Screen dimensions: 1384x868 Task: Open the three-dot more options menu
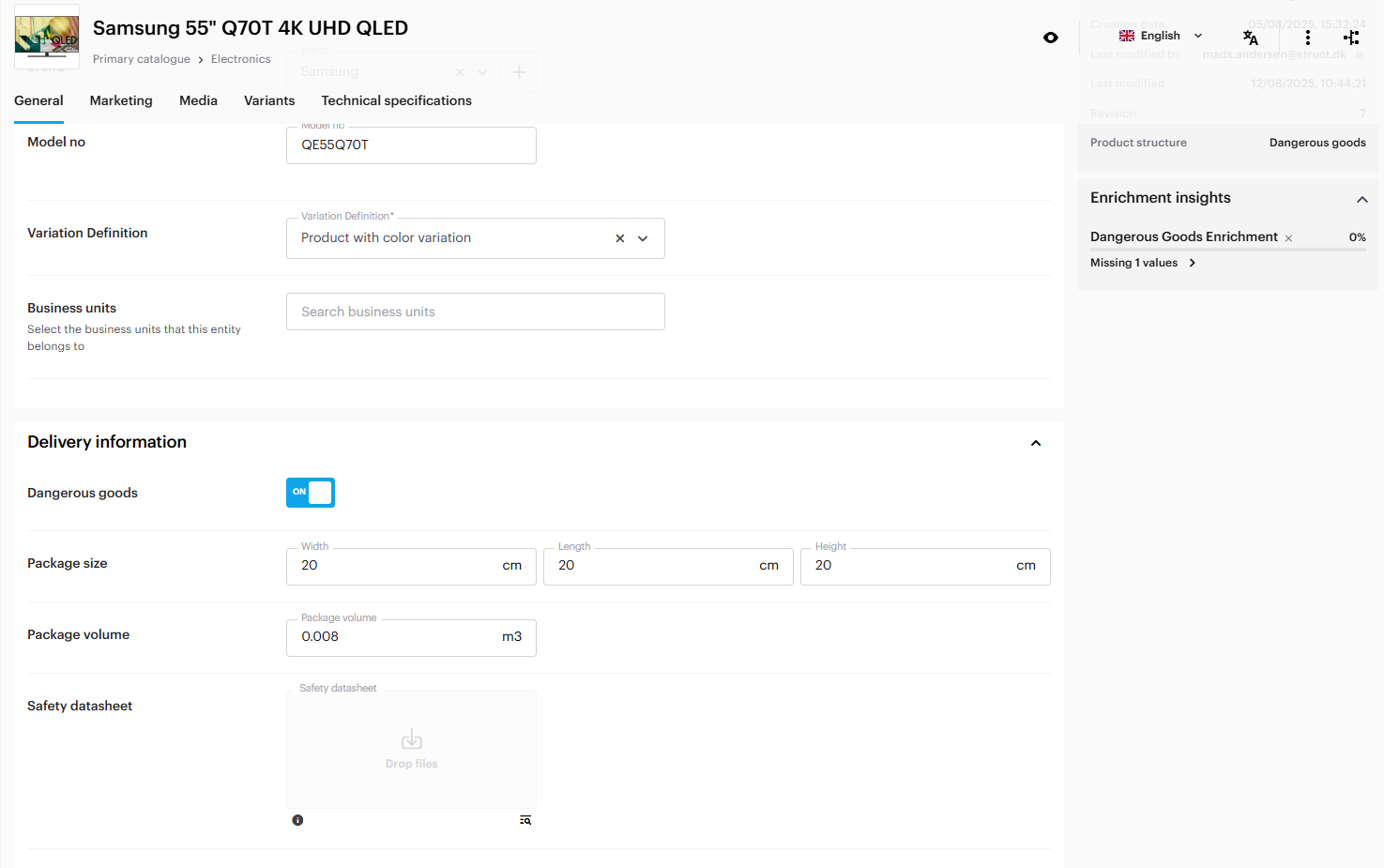tap(1307, 38)
